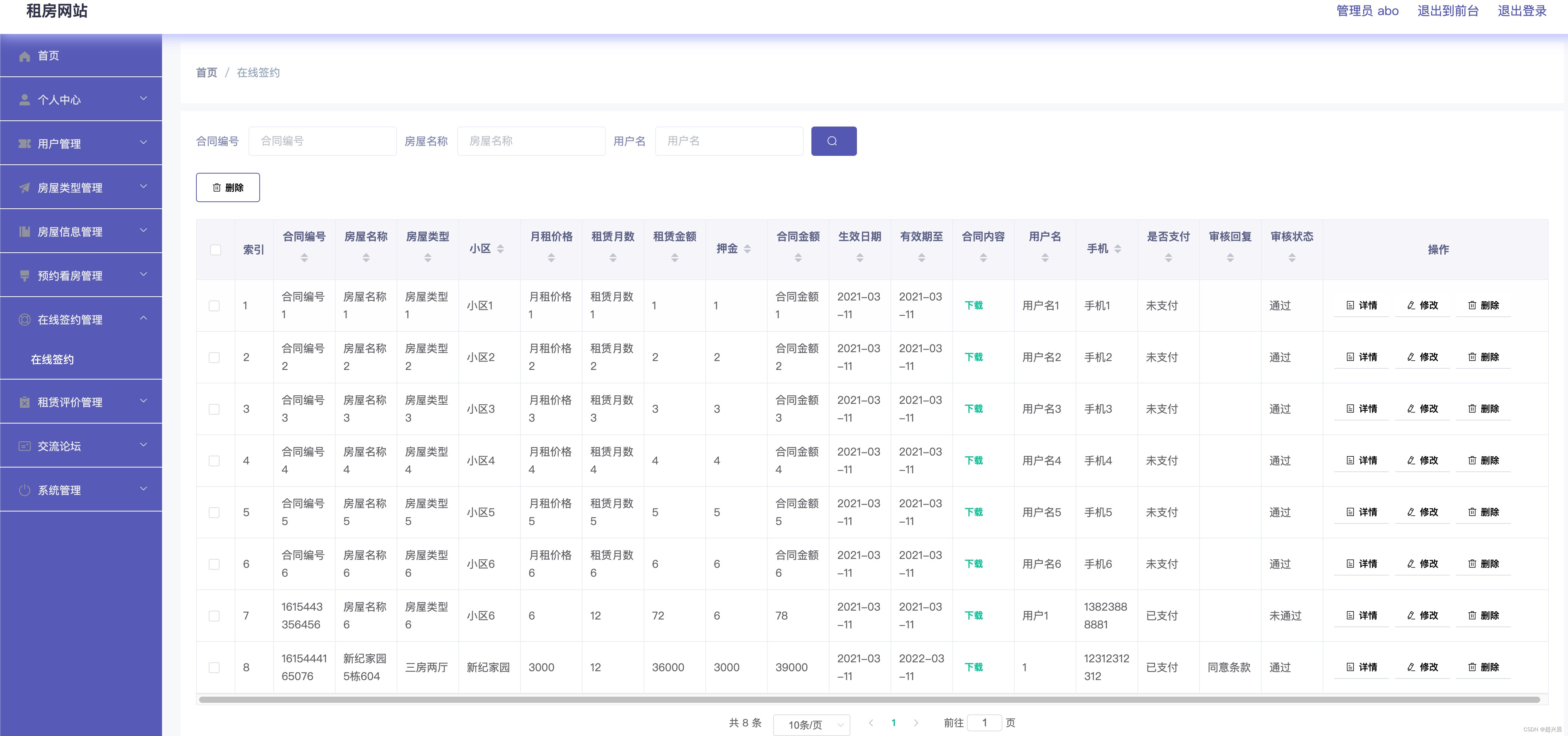The width and height of the screenshot is (1568, 736).
Task: Check the row 1 checkbox
Action: point(214,306)
